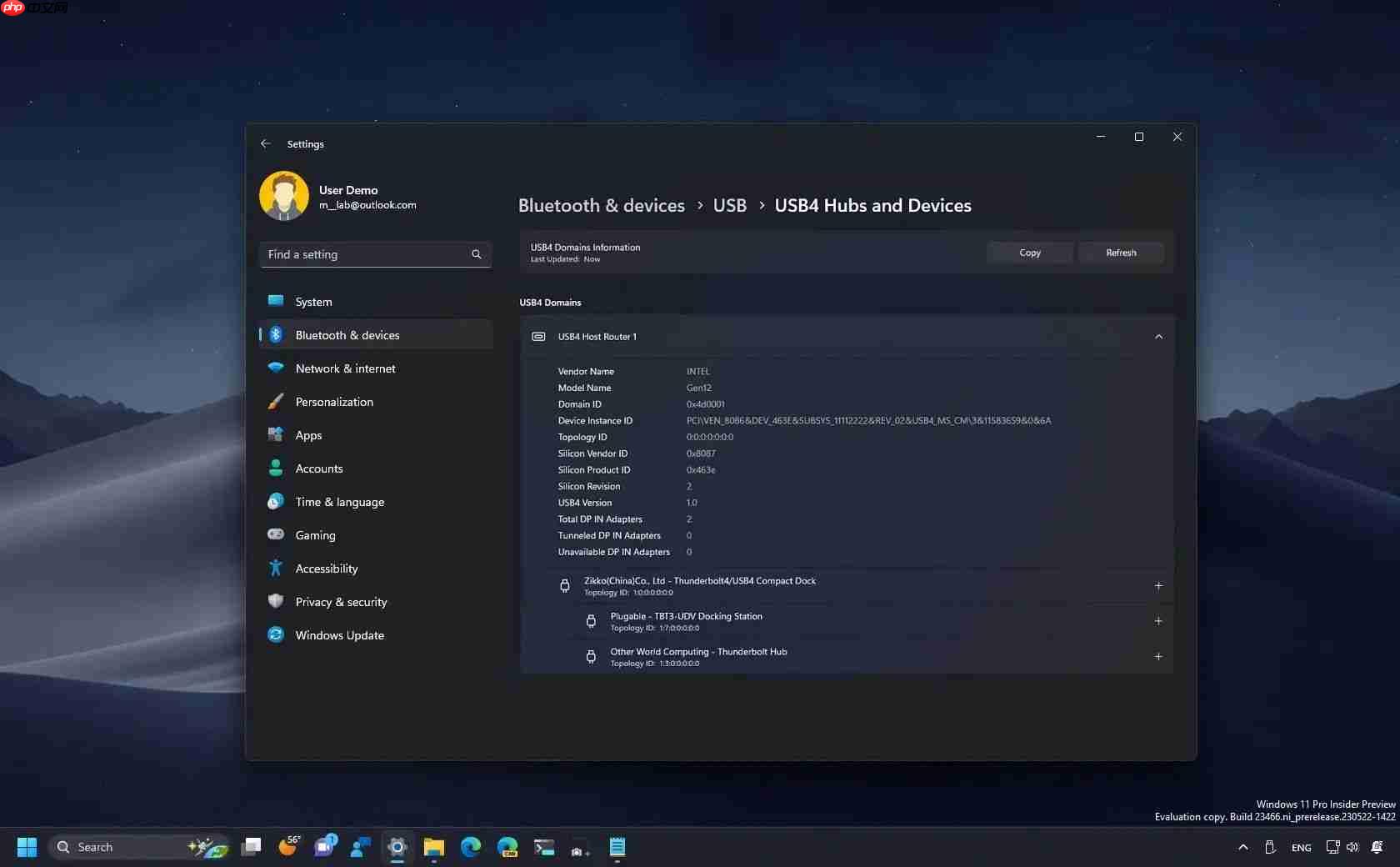Click the taskbar Search box
Image resolution: width=1400 pixels, height=867 pixels.
click(x=139, y=847)
